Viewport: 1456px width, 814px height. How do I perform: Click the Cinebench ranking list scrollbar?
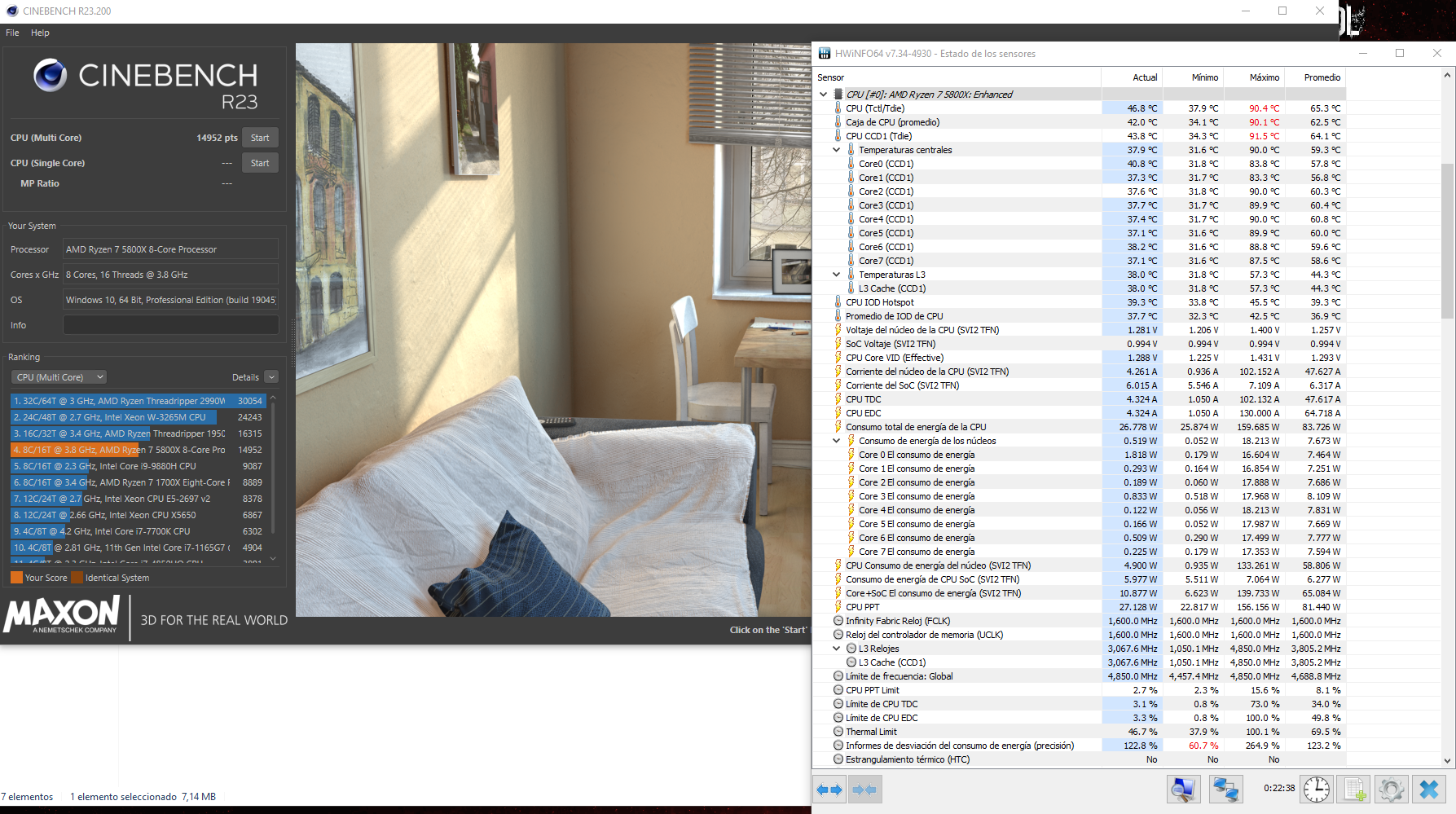(273, 469)
